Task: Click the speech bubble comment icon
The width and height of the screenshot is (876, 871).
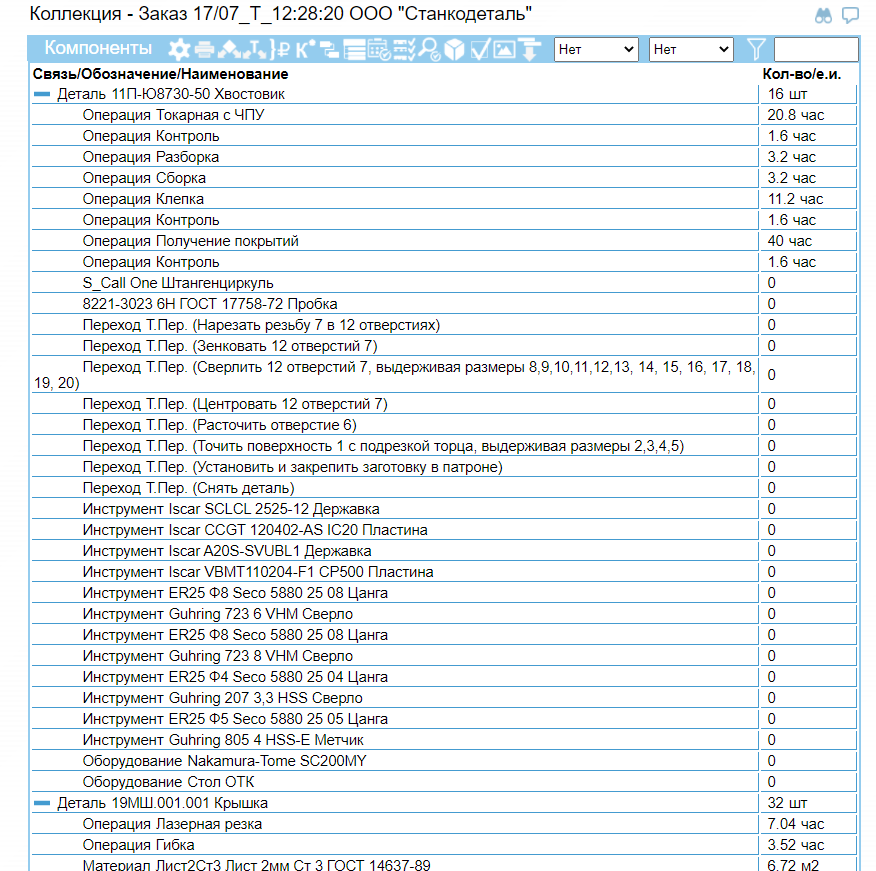Action: tap(851, 15)
